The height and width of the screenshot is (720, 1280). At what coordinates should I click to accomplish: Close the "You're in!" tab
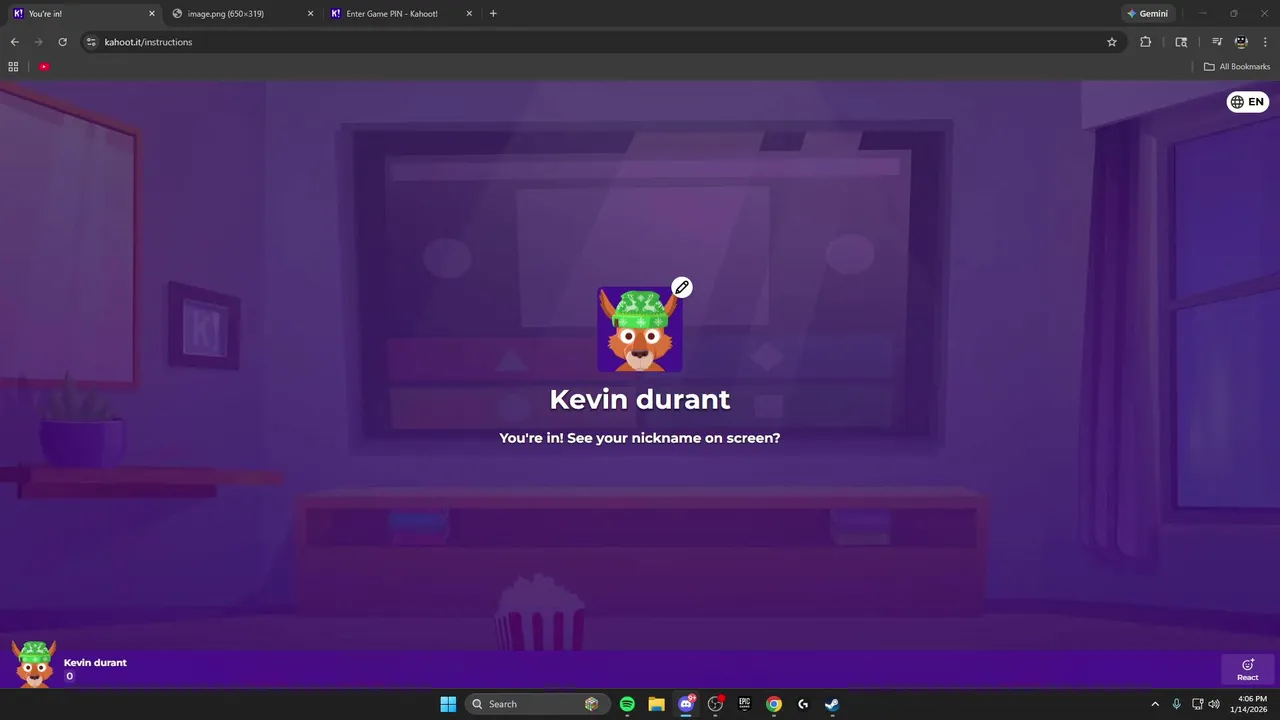coord(152,14)
